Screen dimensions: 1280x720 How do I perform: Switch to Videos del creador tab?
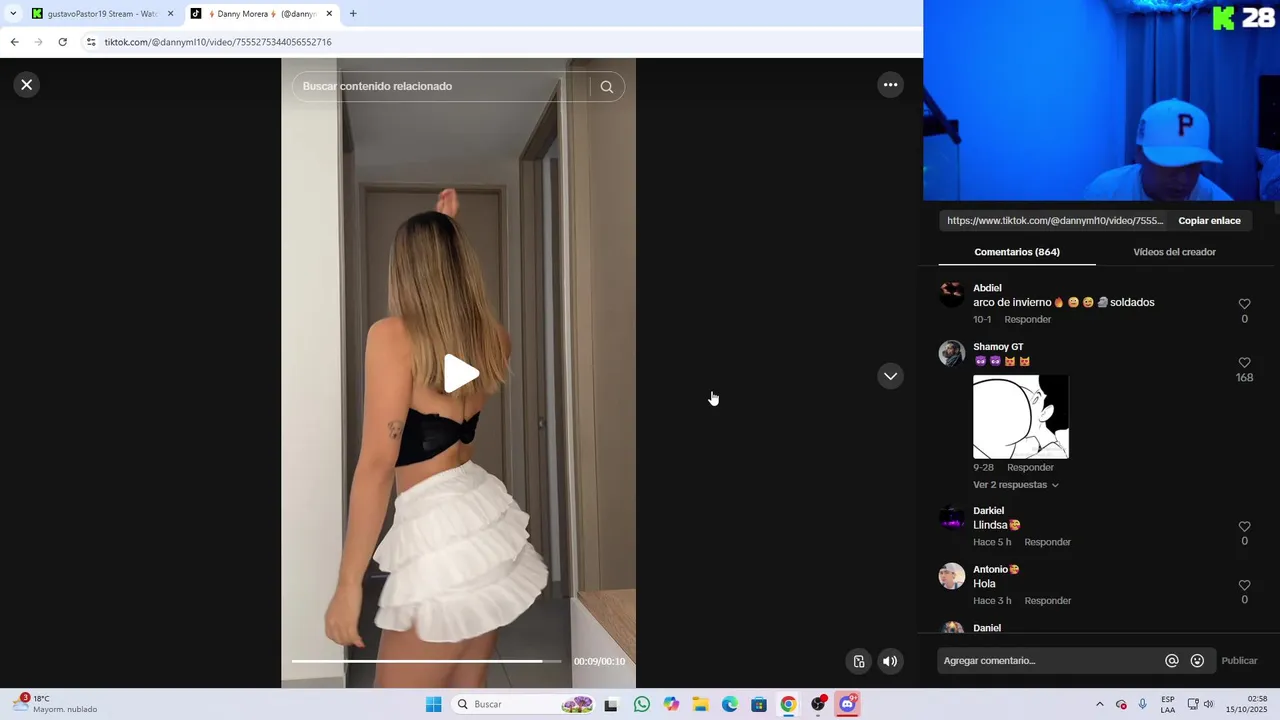1174,252
